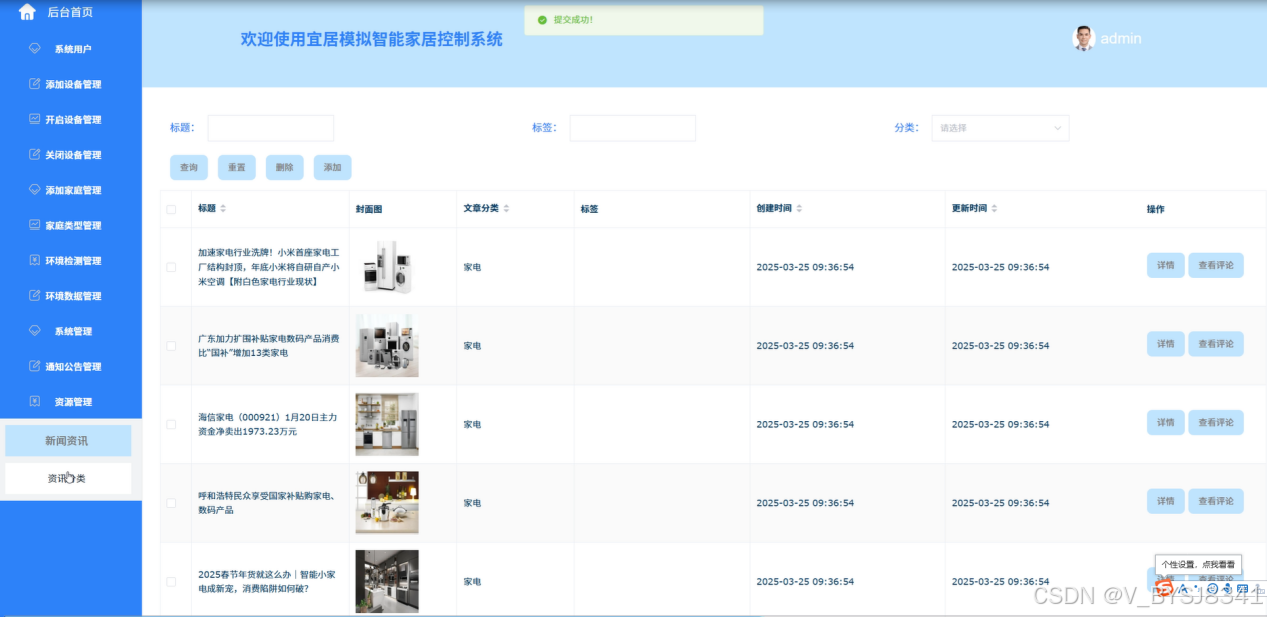Click the edit icon beside 通知公告管理
1267x617 pixels.
point(35,366)
